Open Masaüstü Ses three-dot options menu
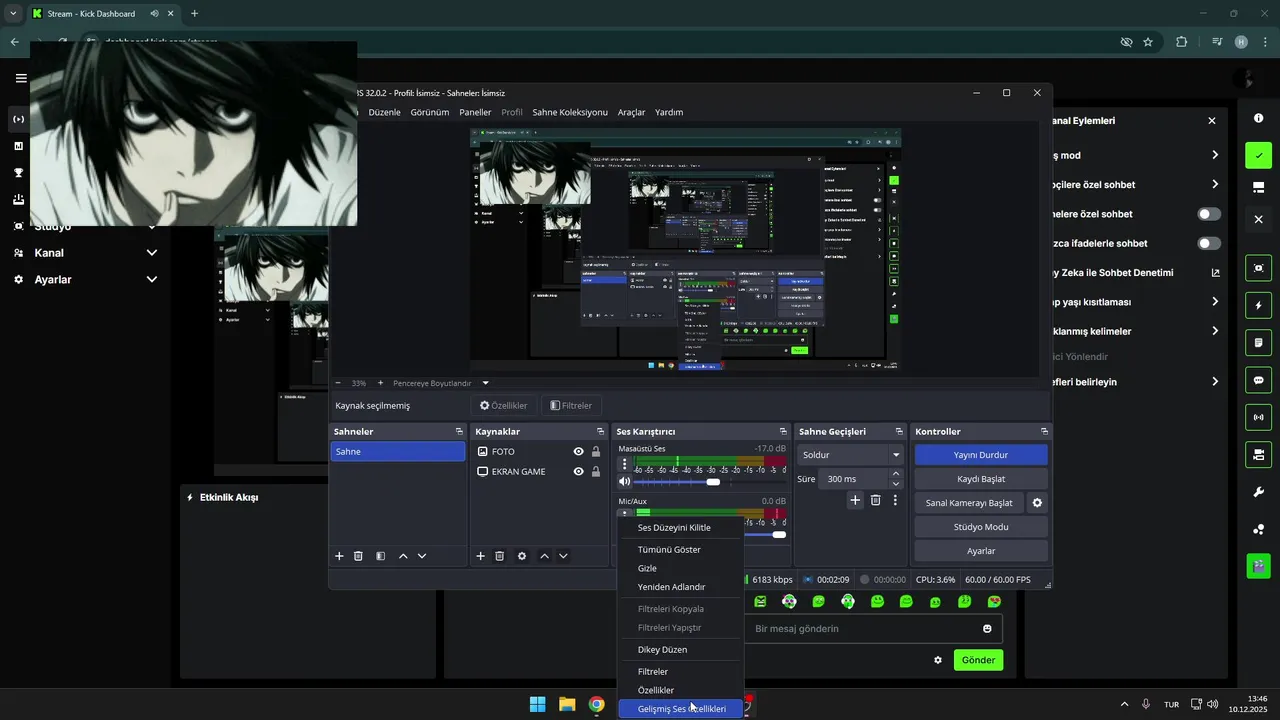This screenshot has width=1280, height=720. [x=625, y=464]
